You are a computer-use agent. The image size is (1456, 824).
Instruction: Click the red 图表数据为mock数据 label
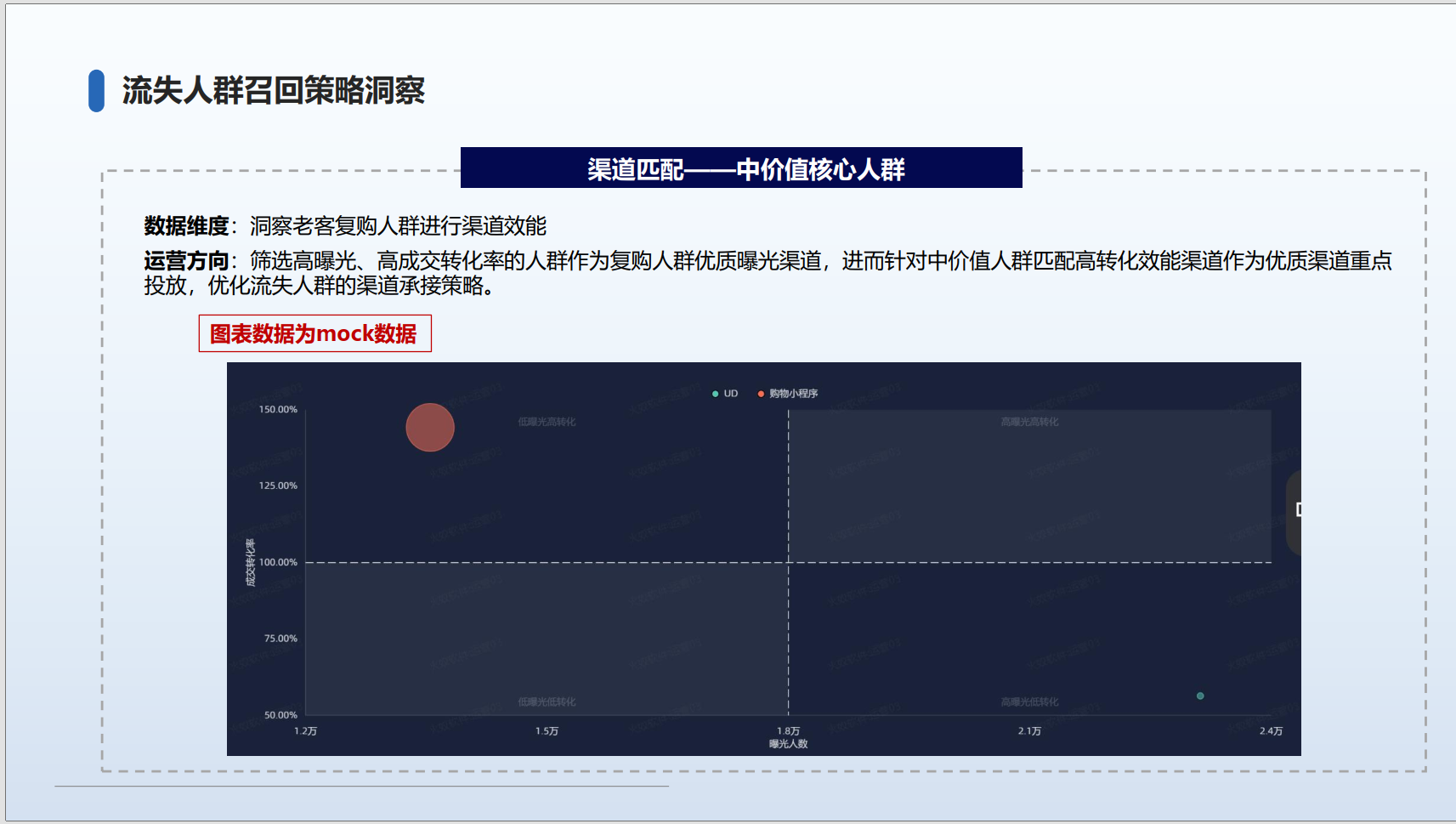(314, 333)
